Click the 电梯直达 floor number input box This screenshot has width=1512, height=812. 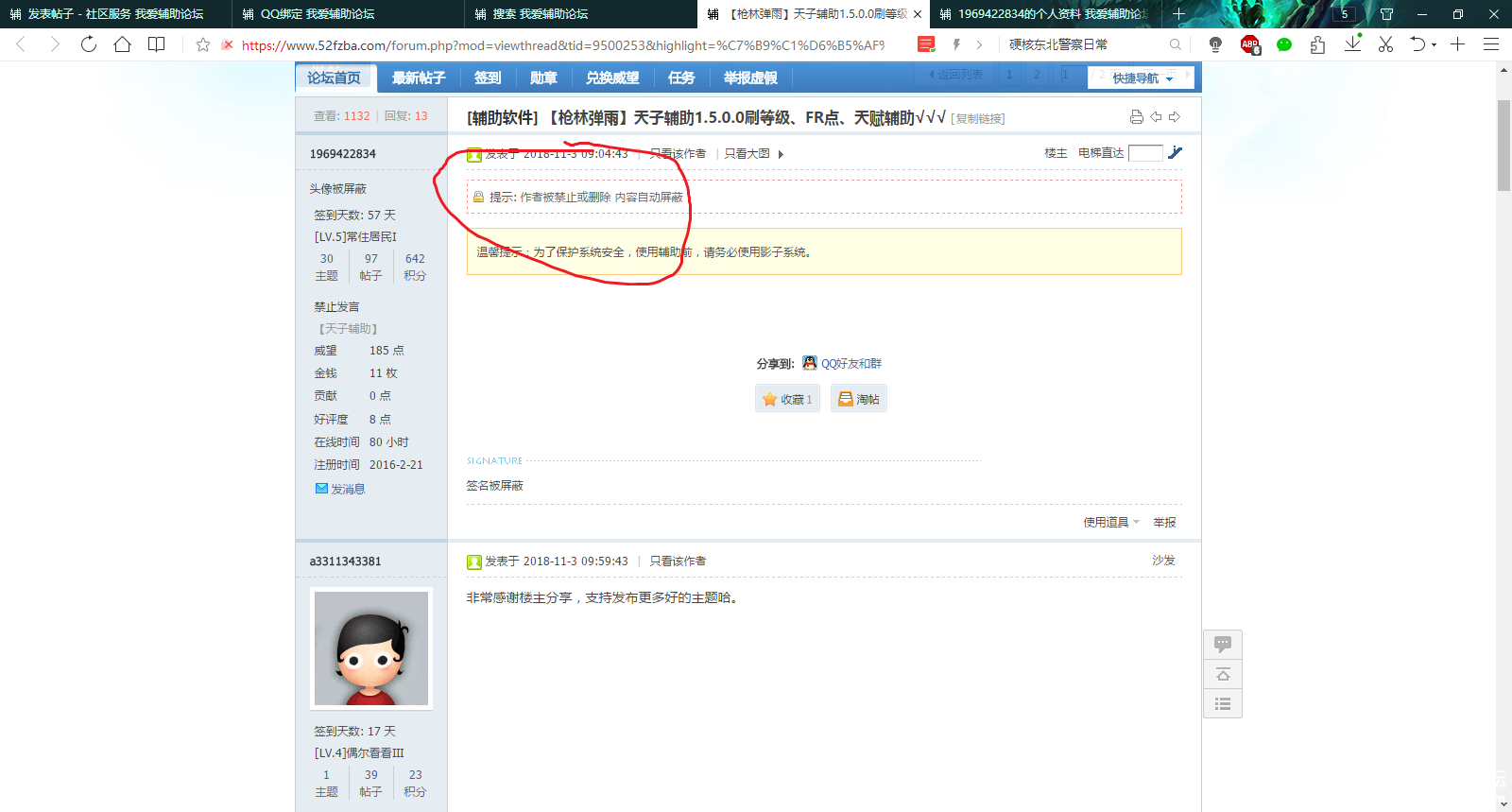(x=1145, y=153)
